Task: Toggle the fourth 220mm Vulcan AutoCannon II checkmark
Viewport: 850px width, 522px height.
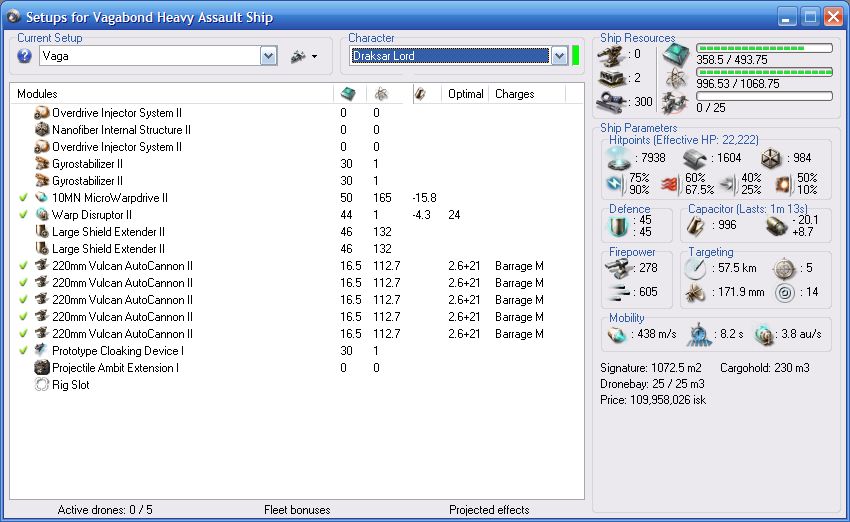Action: tap(23, 317)
